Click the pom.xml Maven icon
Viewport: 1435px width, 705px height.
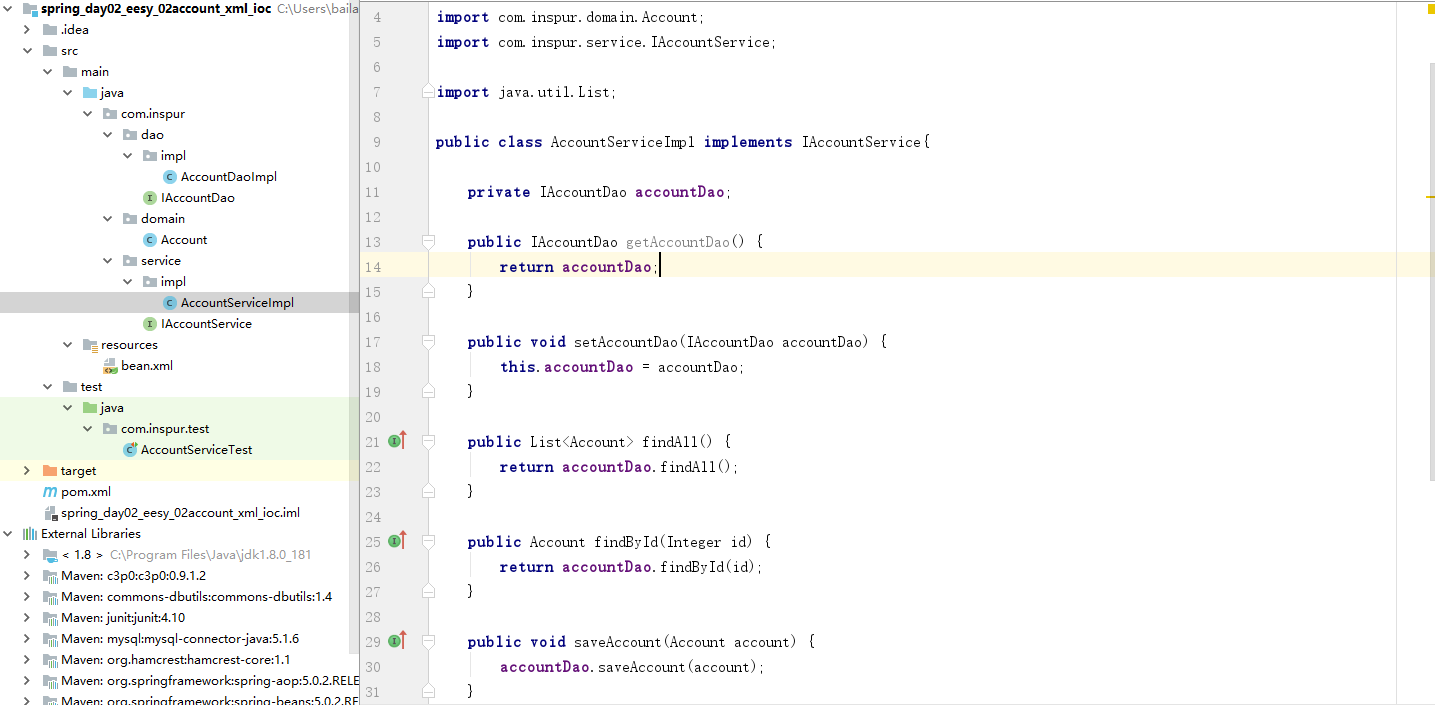click(50, 492)
